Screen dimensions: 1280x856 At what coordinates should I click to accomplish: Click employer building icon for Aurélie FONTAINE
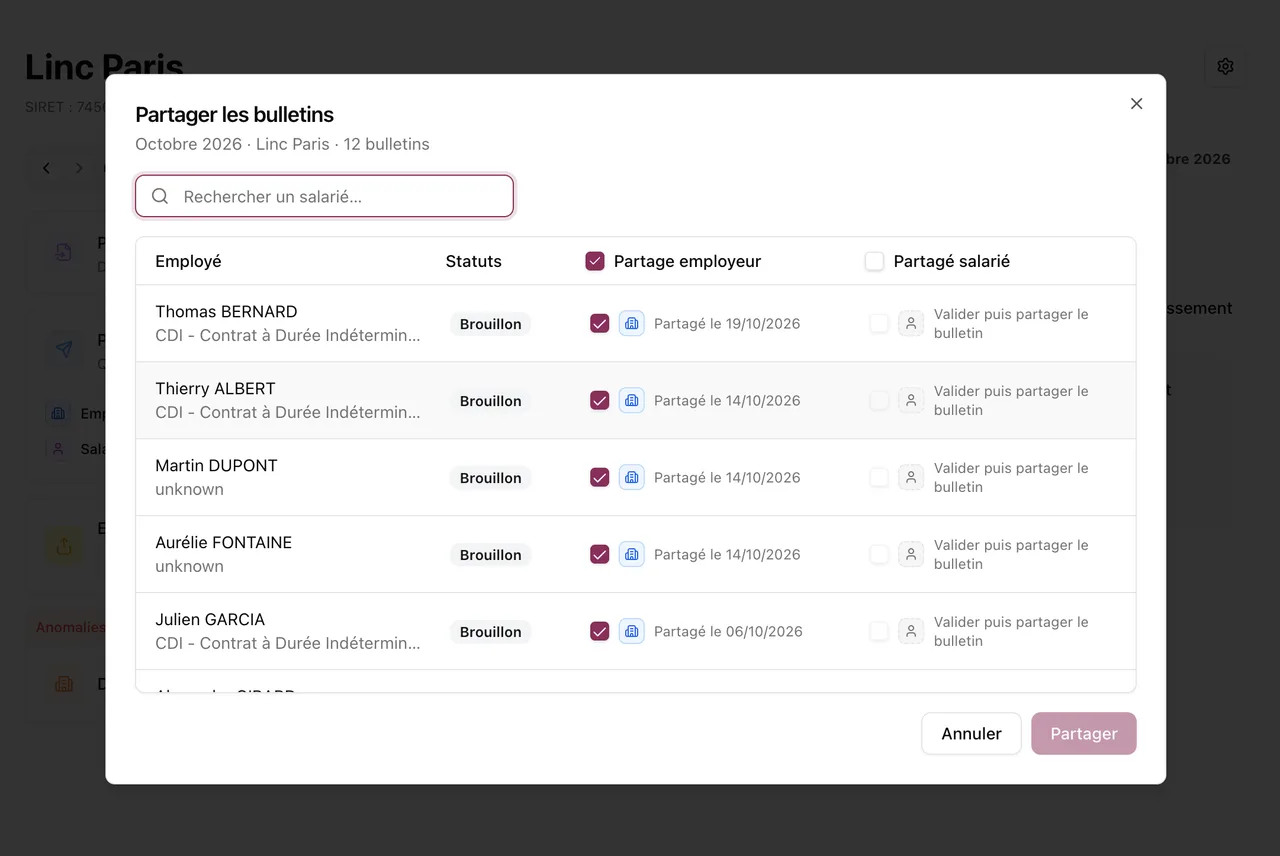(632, 554)
